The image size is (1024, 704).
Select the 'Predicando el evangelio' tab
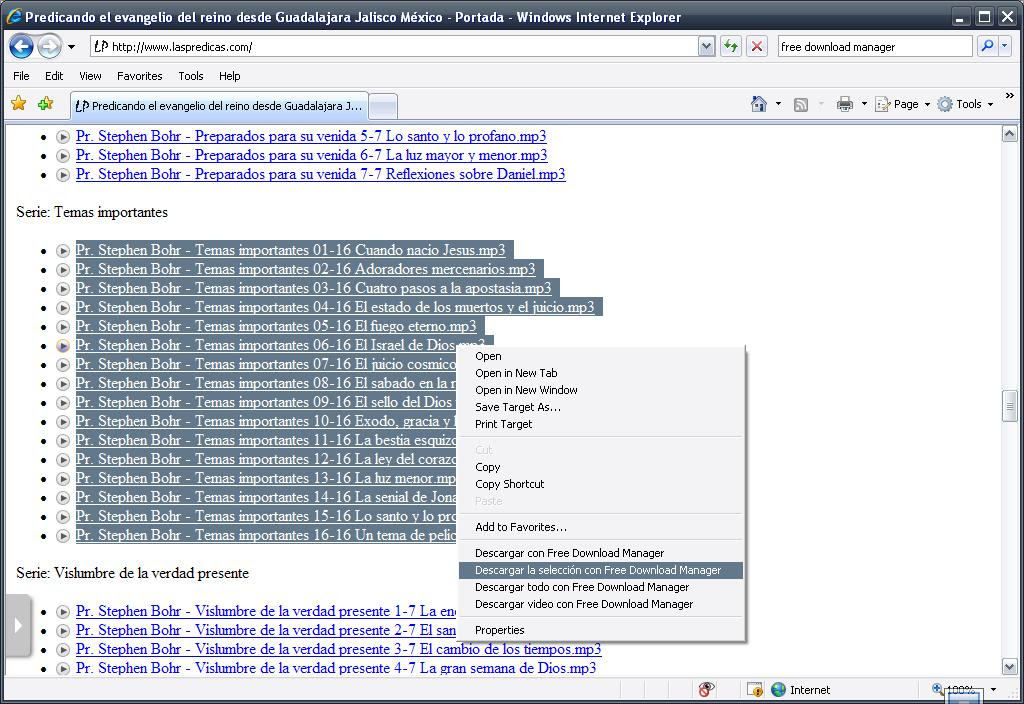(219, 106)
